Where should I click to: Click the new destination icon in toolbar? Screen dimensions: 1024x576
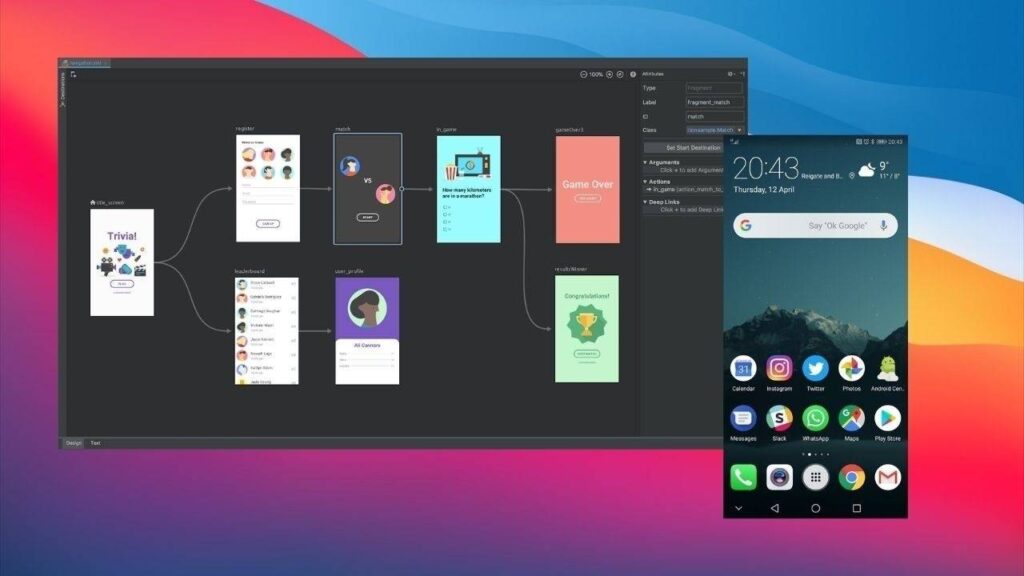(73, 74)
